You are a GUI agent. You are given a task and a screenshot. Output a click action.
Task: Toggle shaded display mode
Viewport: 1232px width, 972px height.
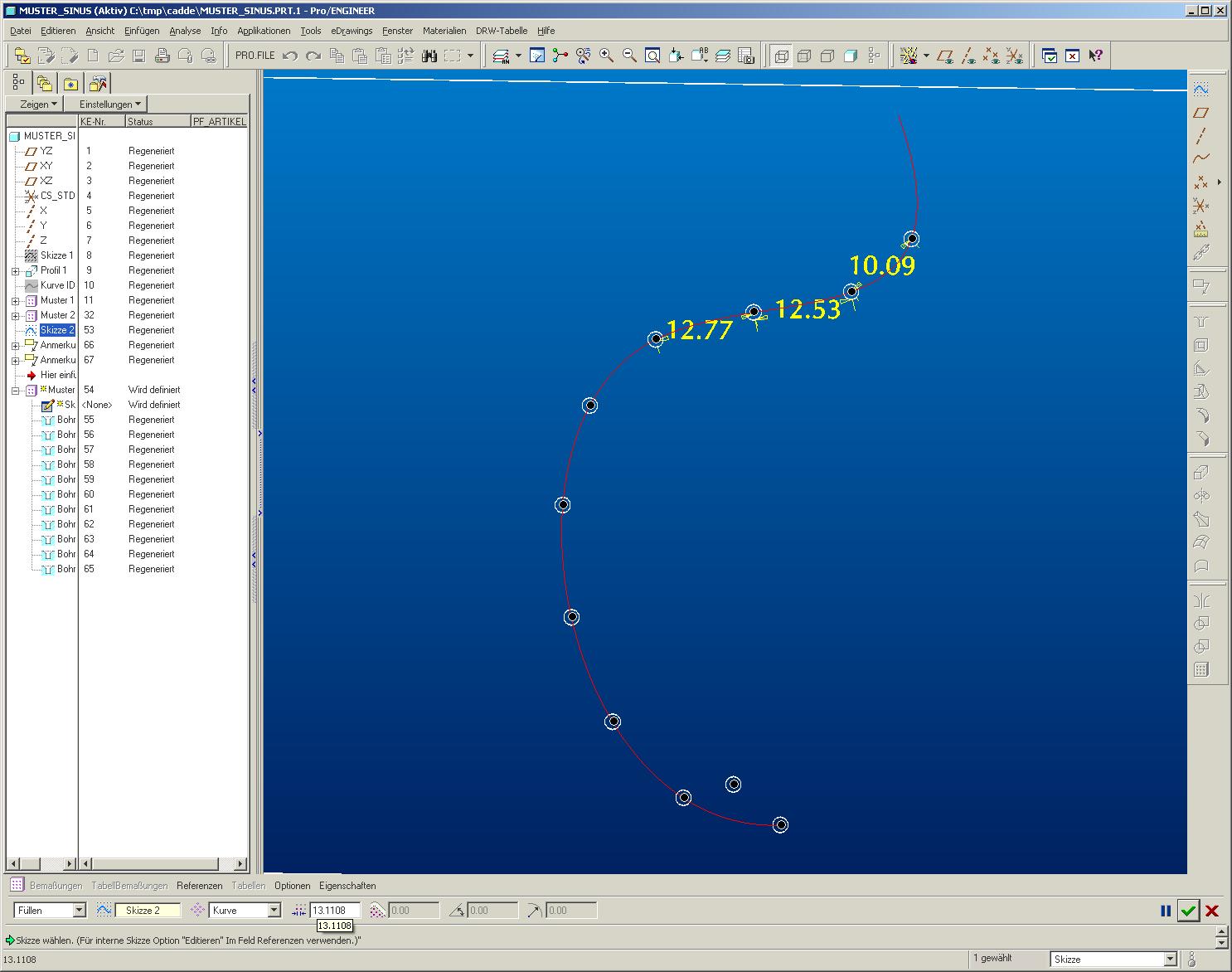tap(851, 56)
